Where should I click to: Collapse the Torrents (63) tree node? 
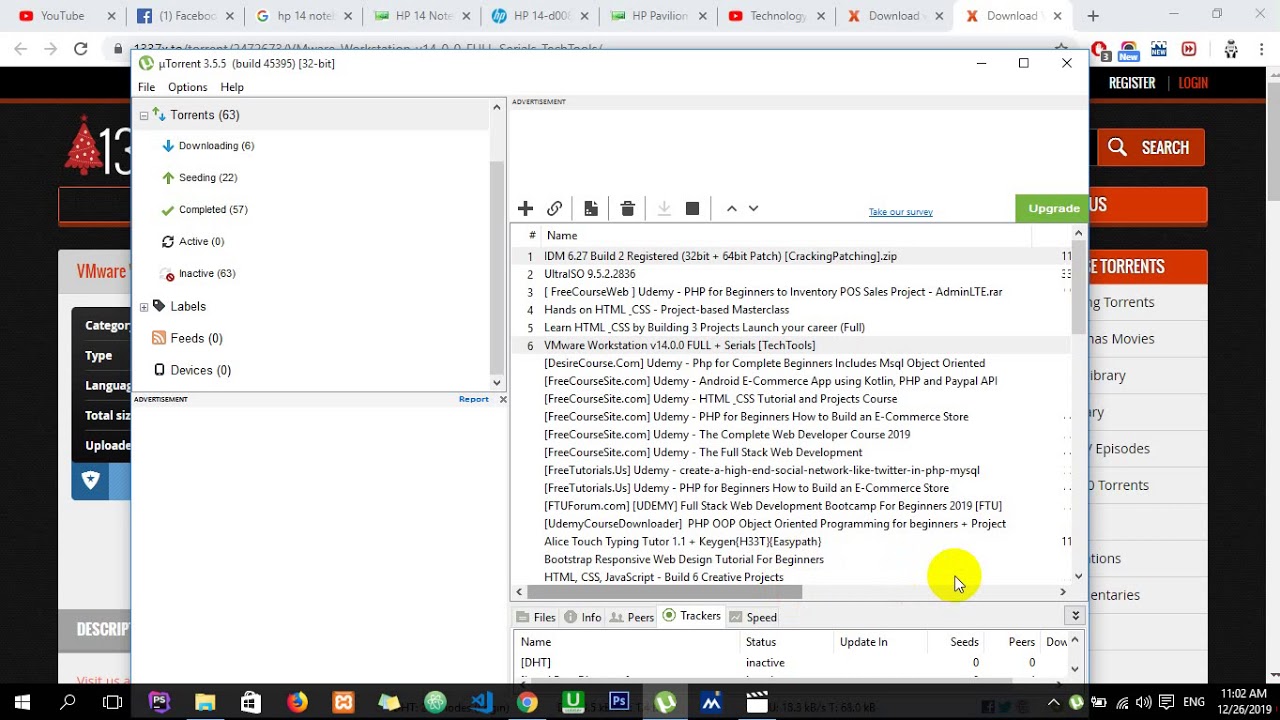point(144,116)
